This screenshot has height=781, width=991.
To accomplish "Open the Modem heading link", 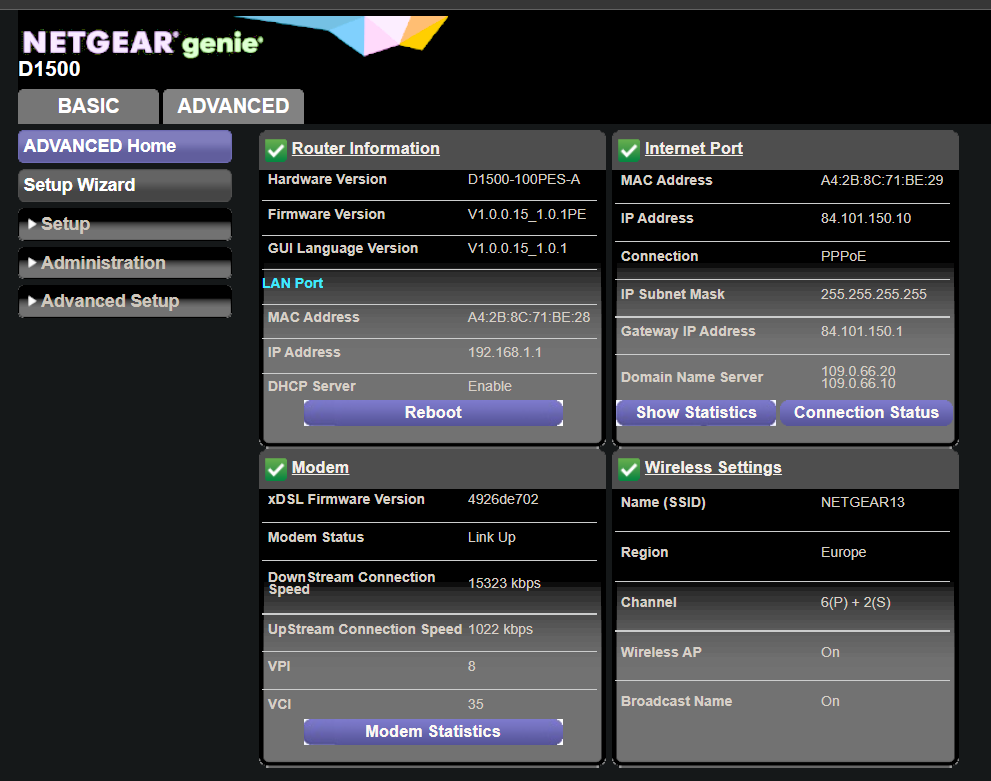I will [320, 468].
